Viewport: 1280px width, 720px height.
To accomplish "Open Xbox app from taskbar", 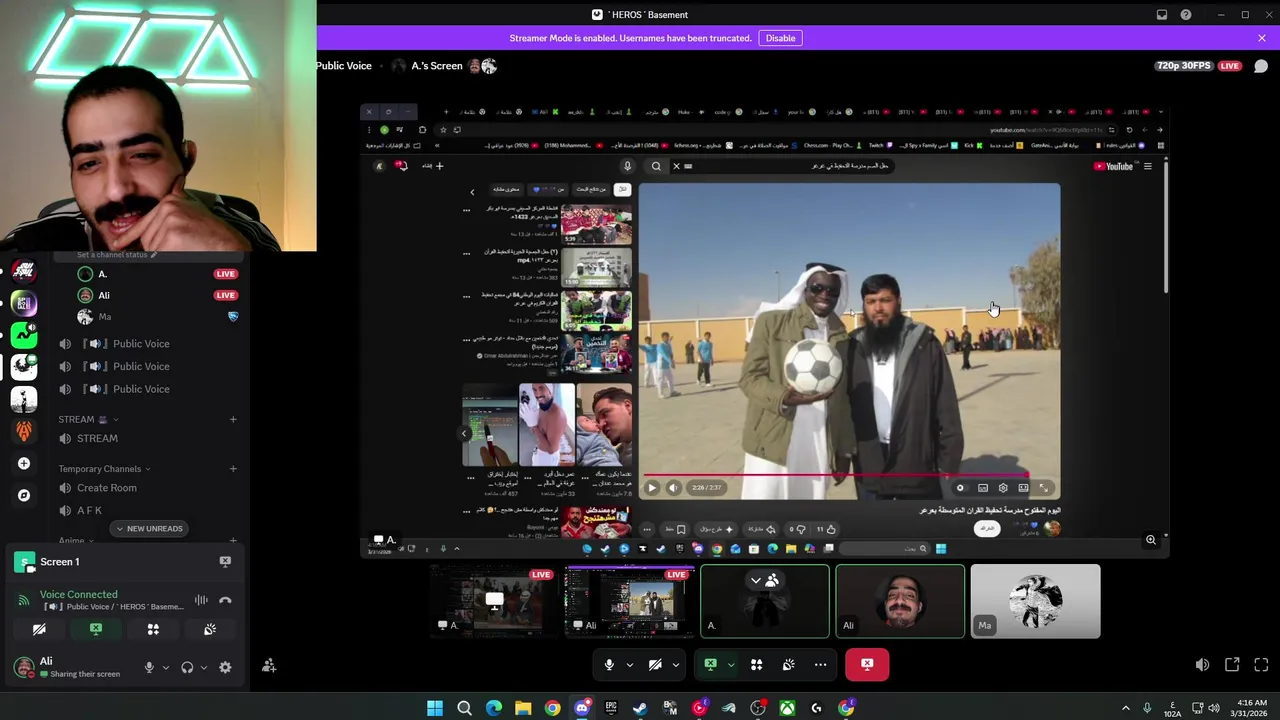I will click(788, 708).
